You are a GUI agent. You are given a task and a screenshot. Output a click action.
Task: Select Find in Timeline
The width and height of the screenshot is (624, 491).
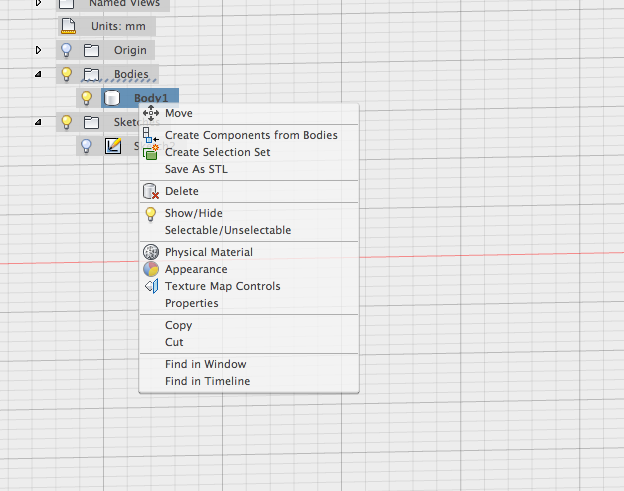pos(249,382)
